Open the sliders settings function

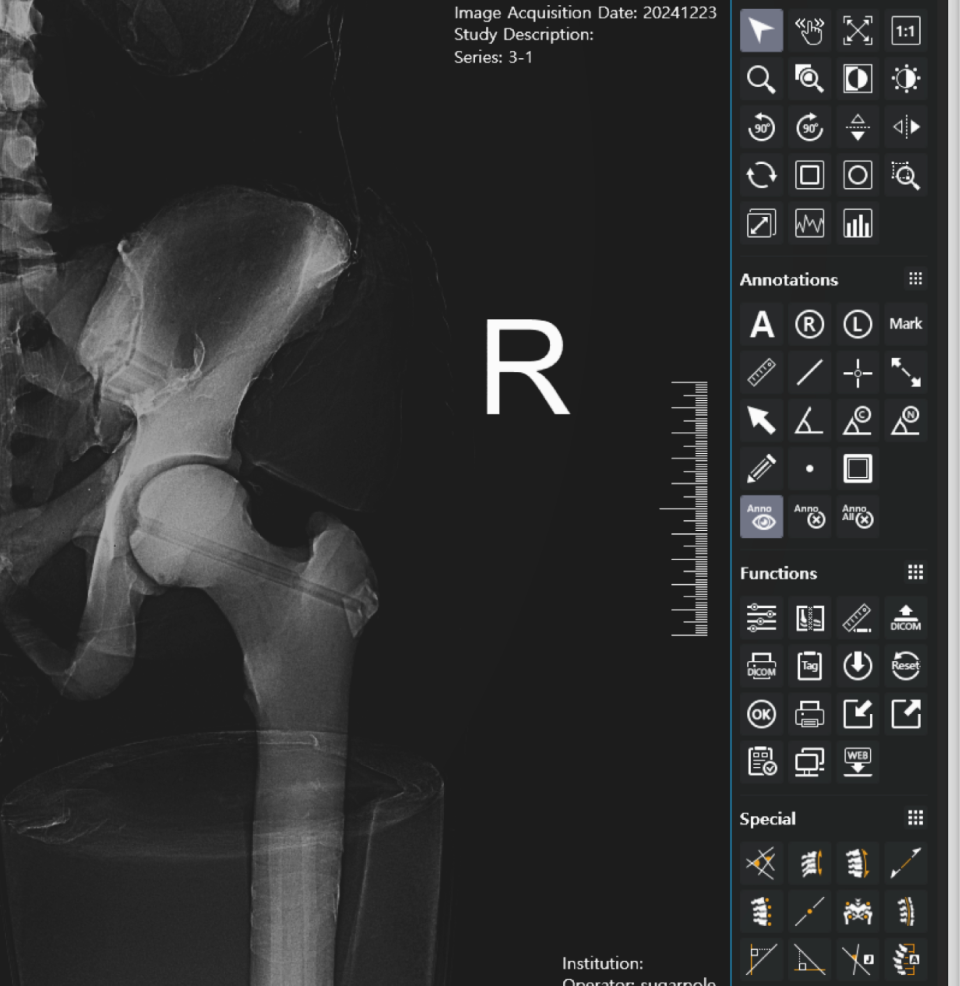click(x=761, y=618)
